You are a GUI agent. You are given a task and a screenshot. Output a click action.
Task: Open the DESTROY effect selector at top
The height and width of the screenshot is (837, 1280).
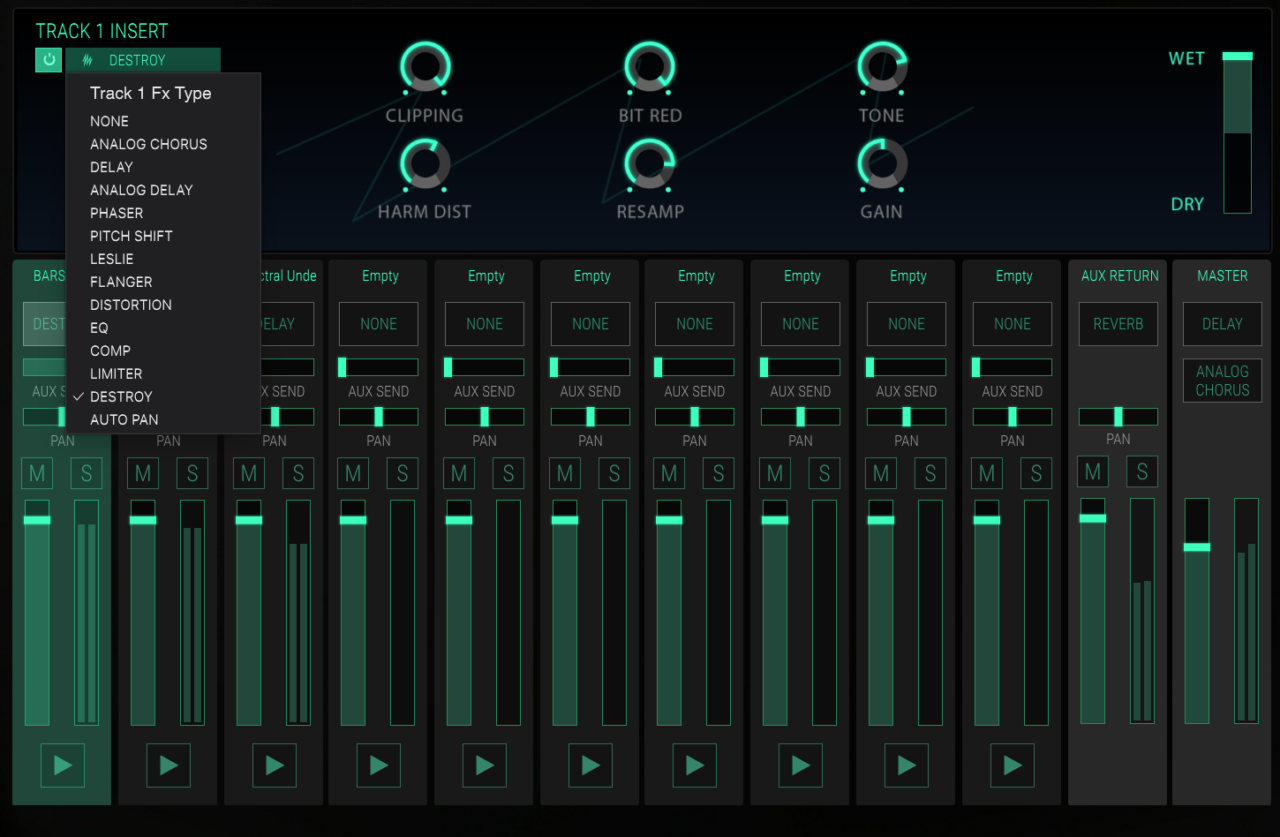(143, 60)
